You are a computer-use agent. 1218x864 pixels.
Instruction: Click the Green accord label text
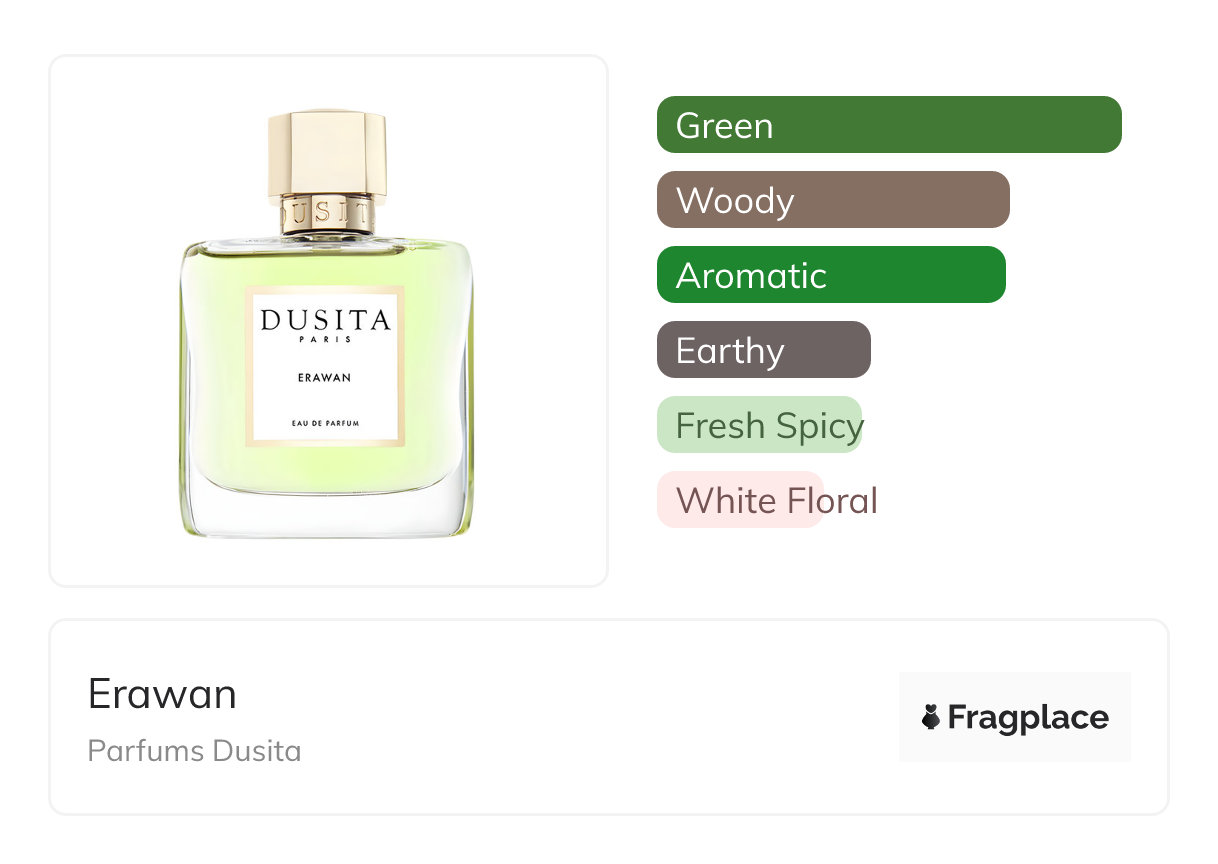[x=724, y=126]
